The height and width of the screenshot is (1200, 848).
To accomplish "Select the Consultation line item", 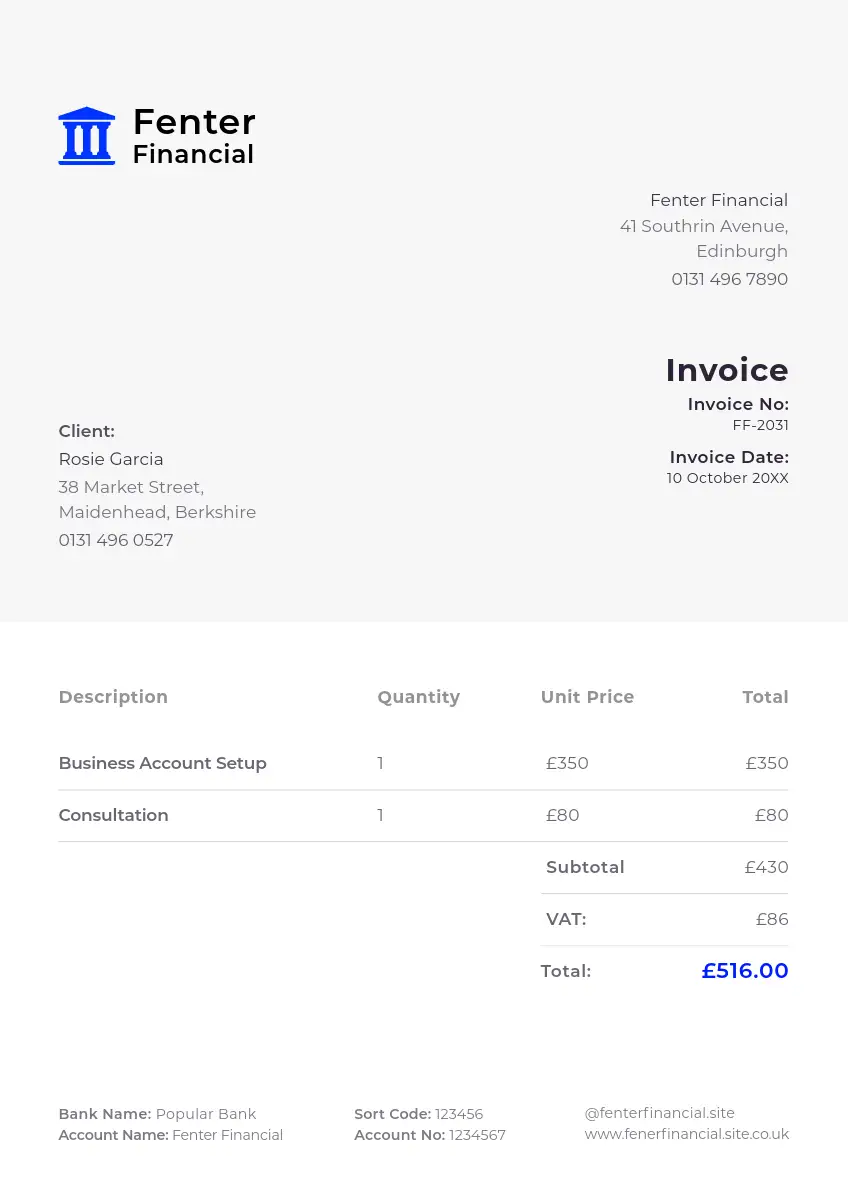I will 114,815.
